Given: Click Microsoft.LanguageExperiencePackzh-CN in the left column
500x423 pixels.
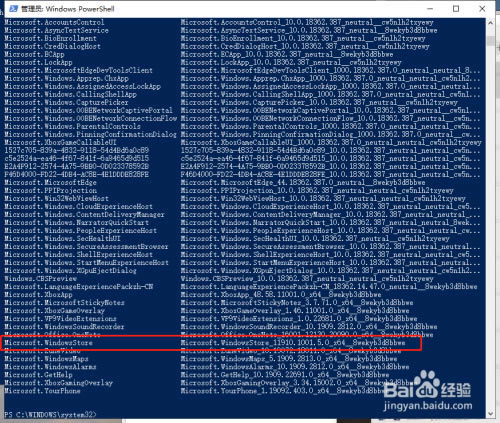Looking at the screenshot, I should pos(78,286).
